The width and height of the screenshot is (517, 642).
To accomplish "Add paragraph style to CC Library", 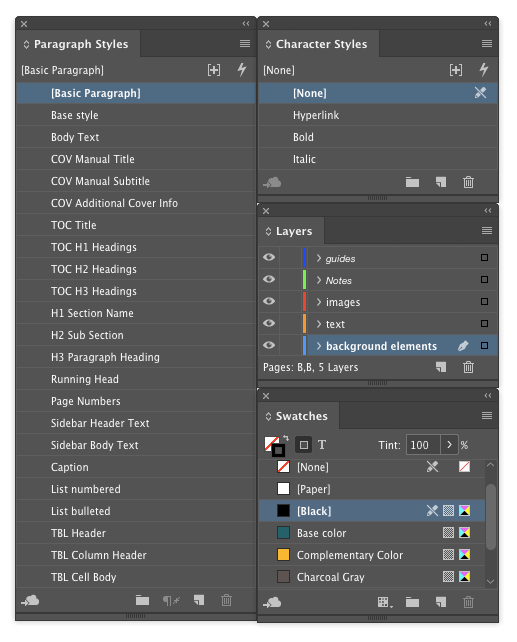I will click(x=30, y=601).
